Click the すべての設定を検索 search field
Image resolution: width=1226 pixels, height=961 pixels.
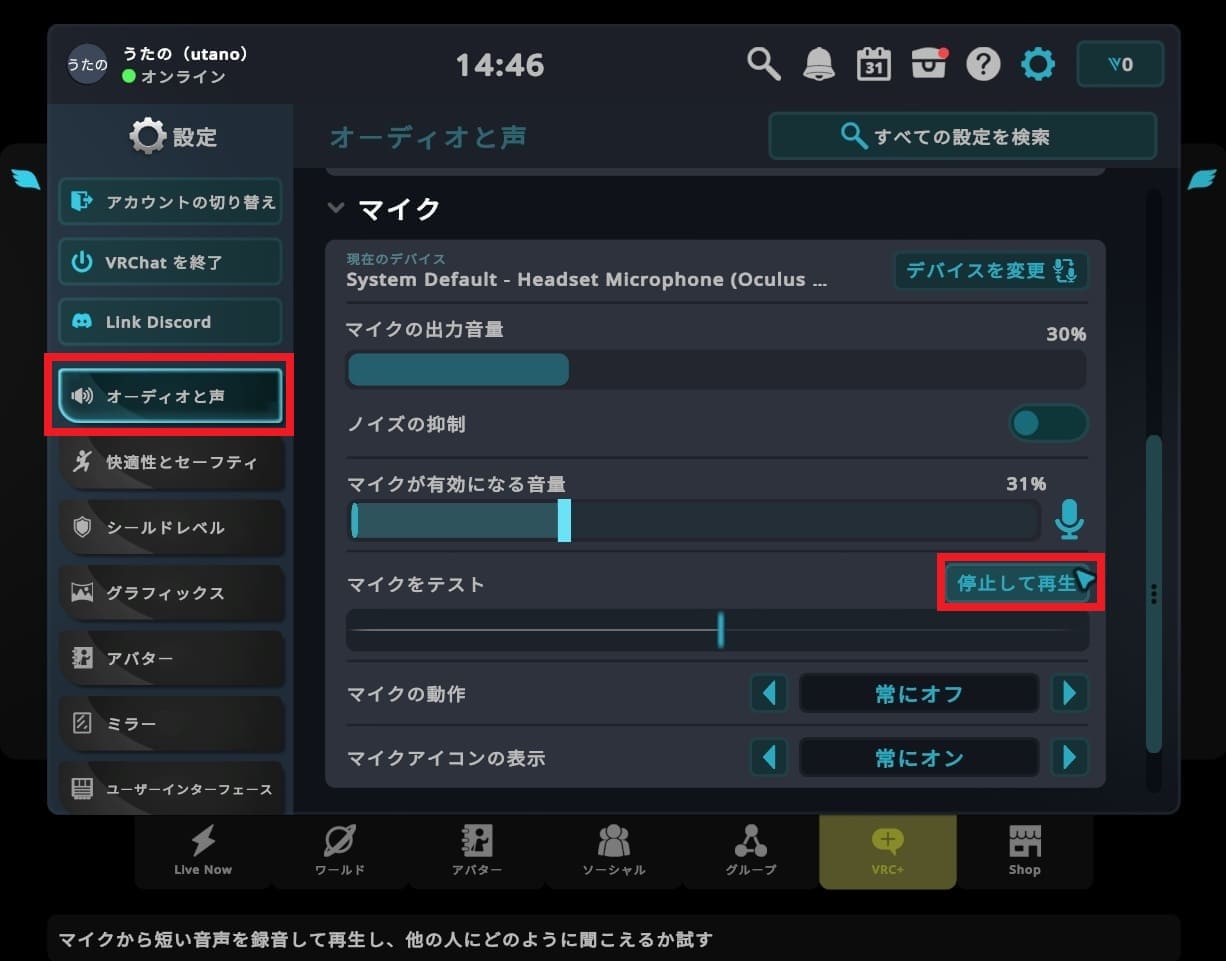[962, 136]
